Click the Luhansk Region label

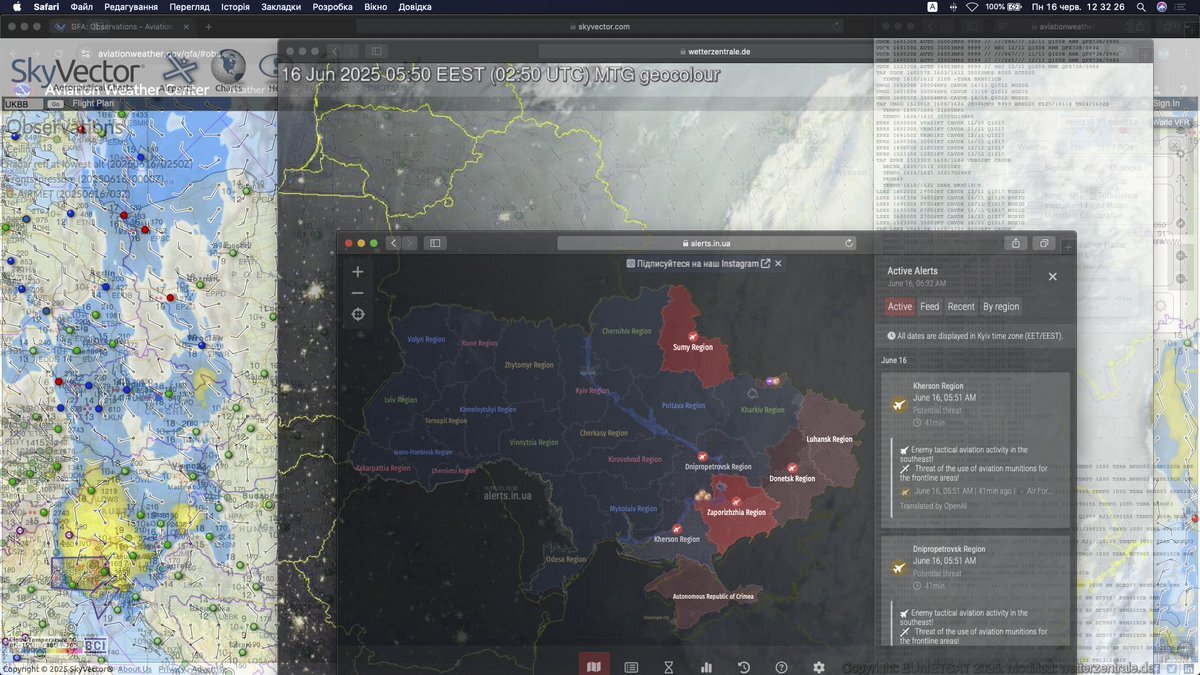pyautogui.click(x=829, y=439)
